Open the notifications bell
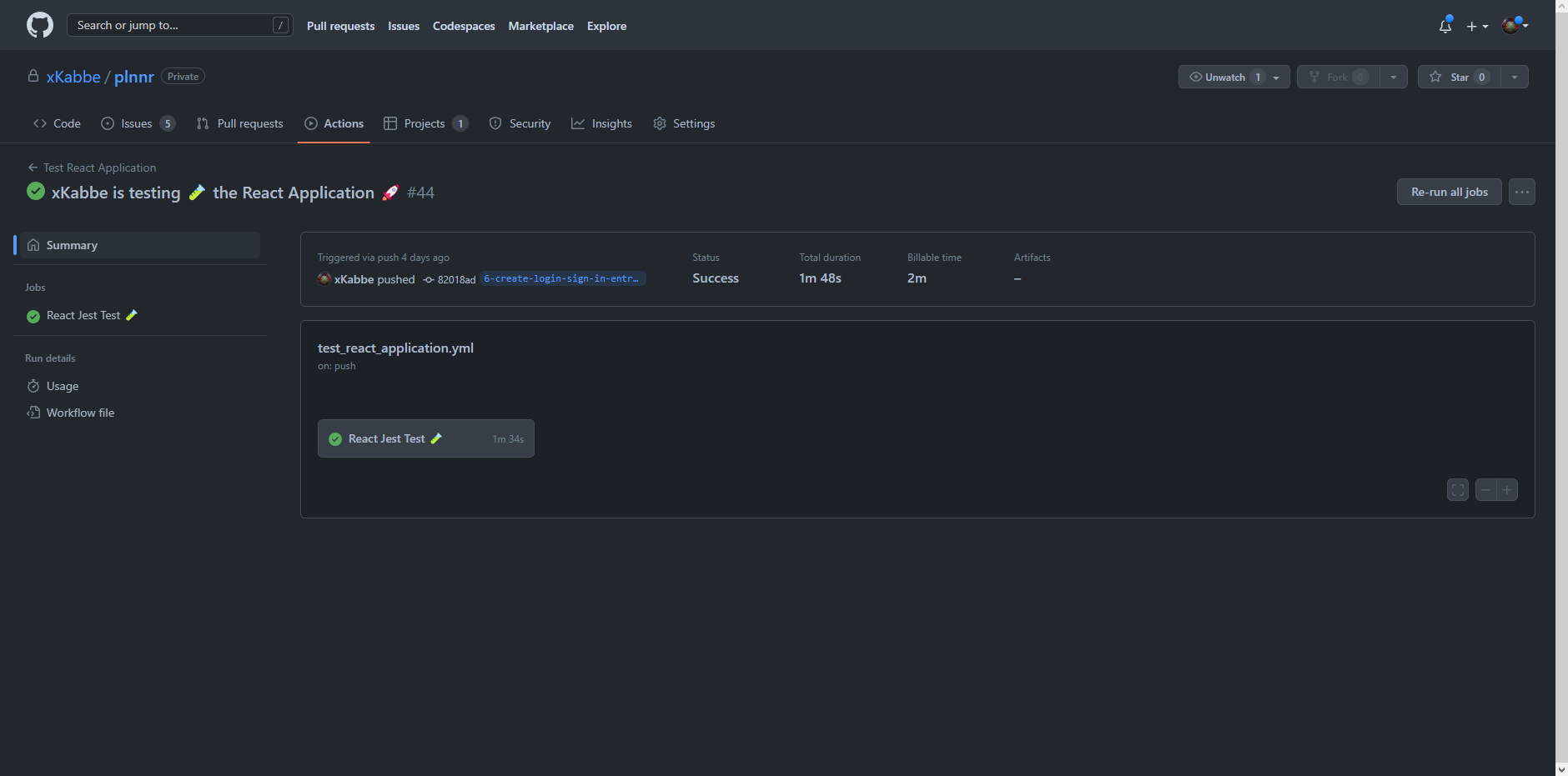The width and height of the screenshot is (1568, 776). [x=1445, y=26]
